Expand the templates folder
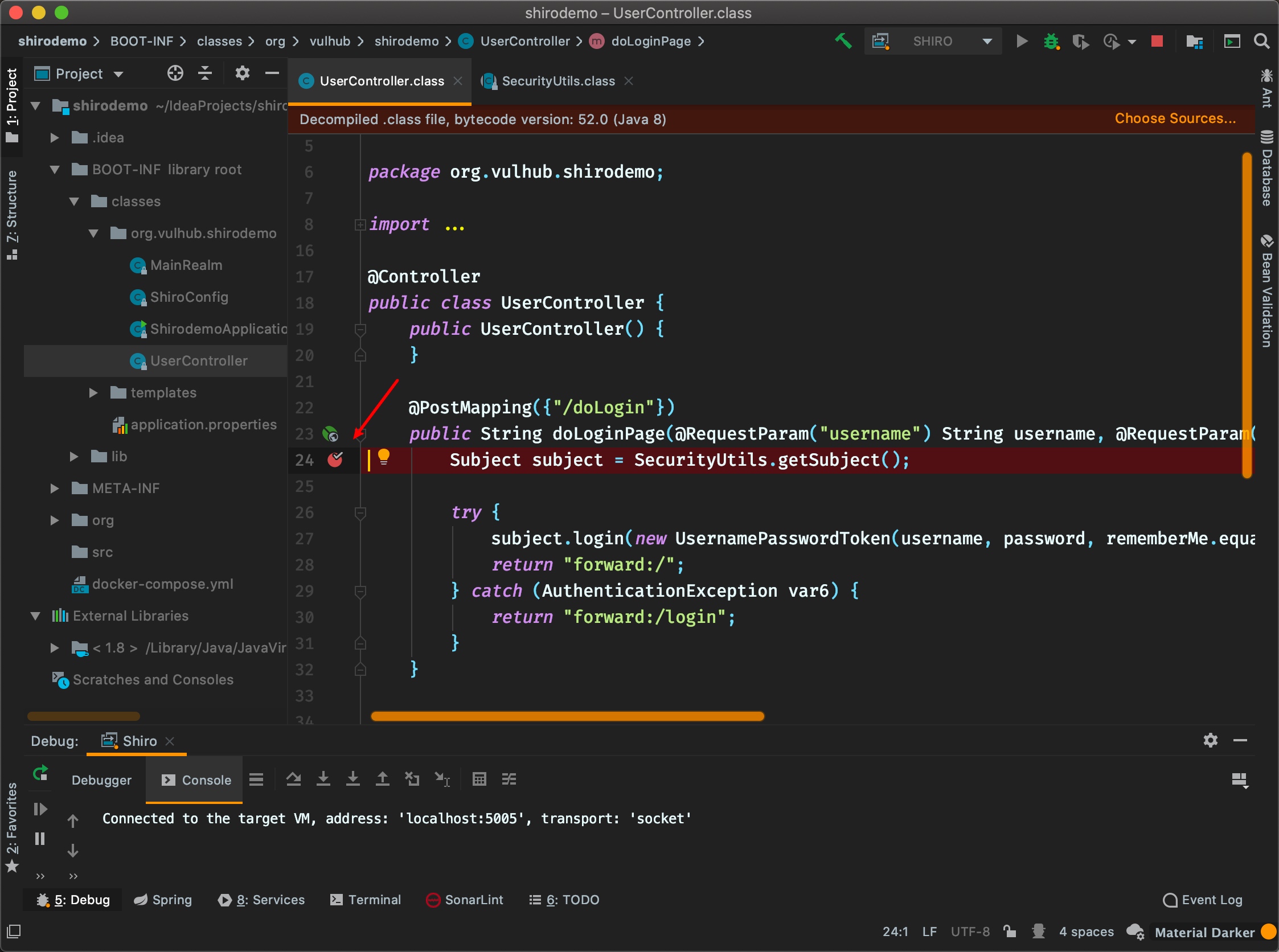Screen dimensions: 1279x952 click(x=93, y=393)
